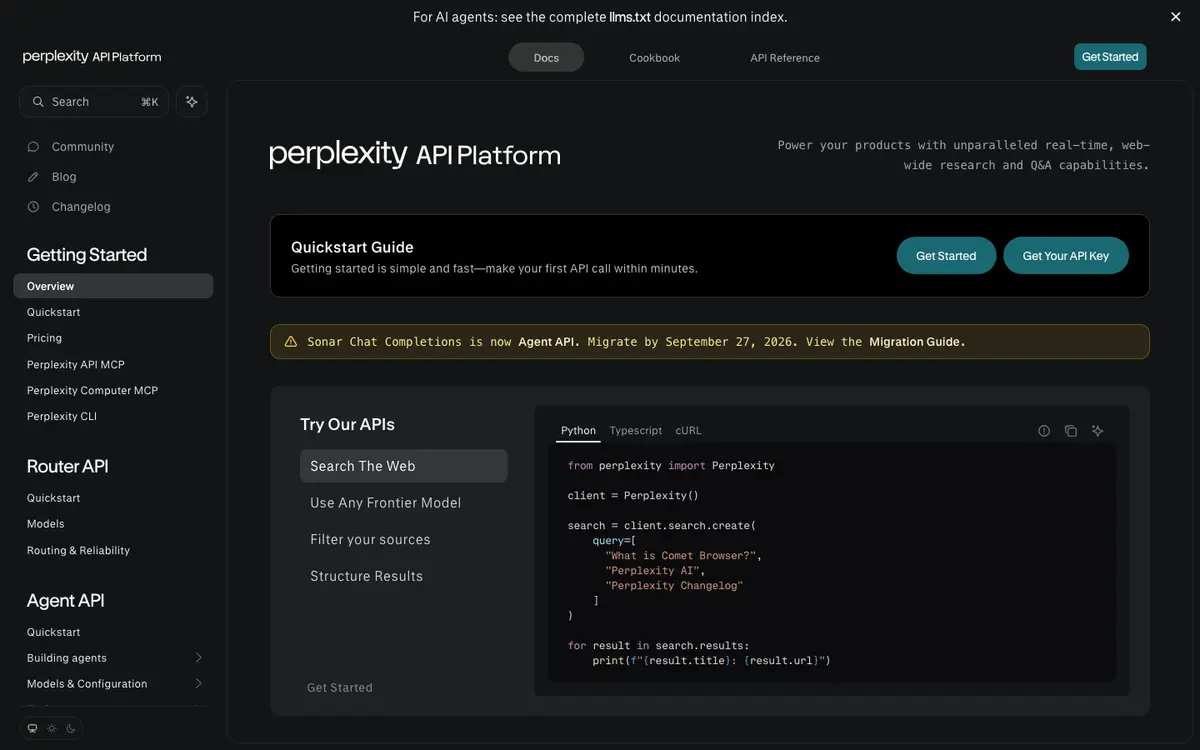1200x750 pixels.
Task: Select Filter your sources example
Action: click(404, 540)
